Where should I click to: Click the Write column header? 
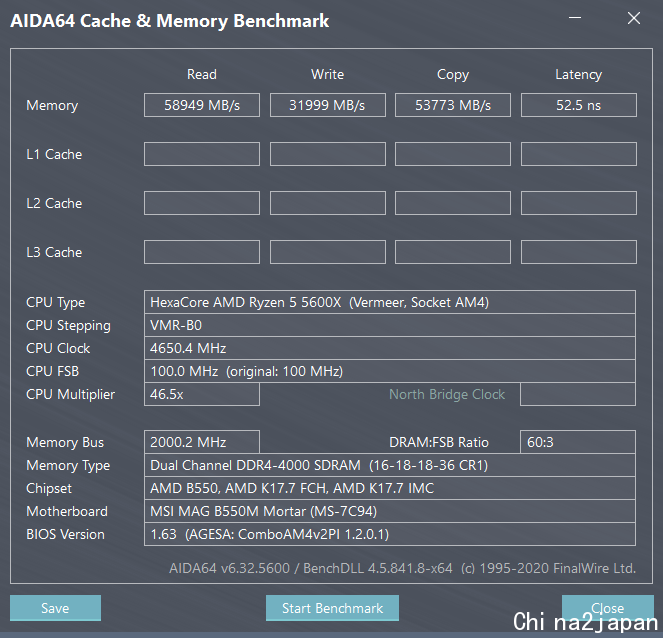pos(328,74)
